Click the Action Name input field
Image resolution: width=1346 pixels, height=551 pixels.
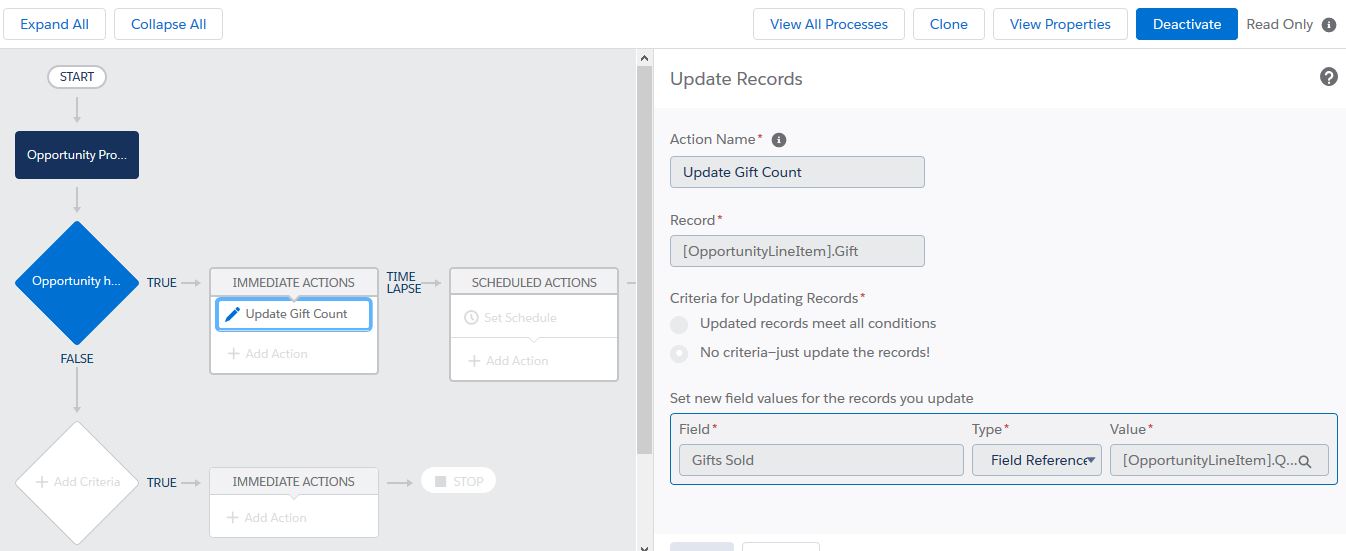pos(797,172)
